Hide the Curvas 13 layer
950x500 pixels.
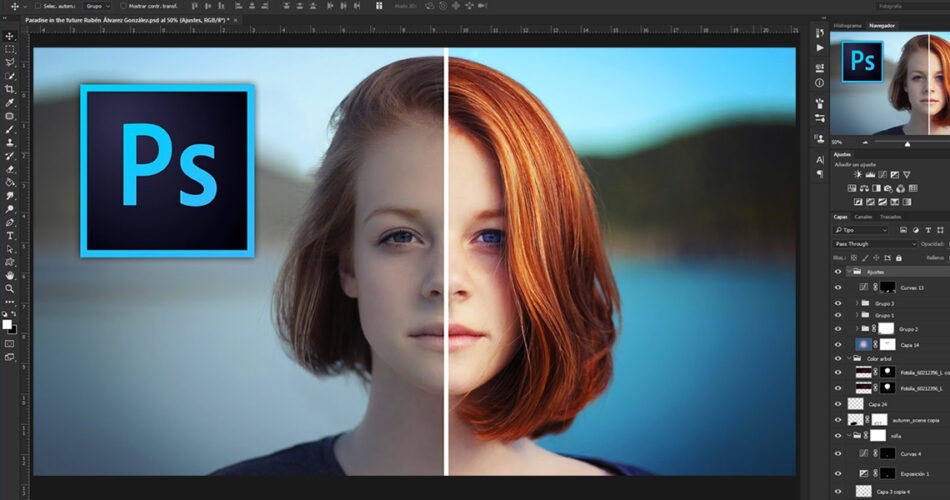838,287
